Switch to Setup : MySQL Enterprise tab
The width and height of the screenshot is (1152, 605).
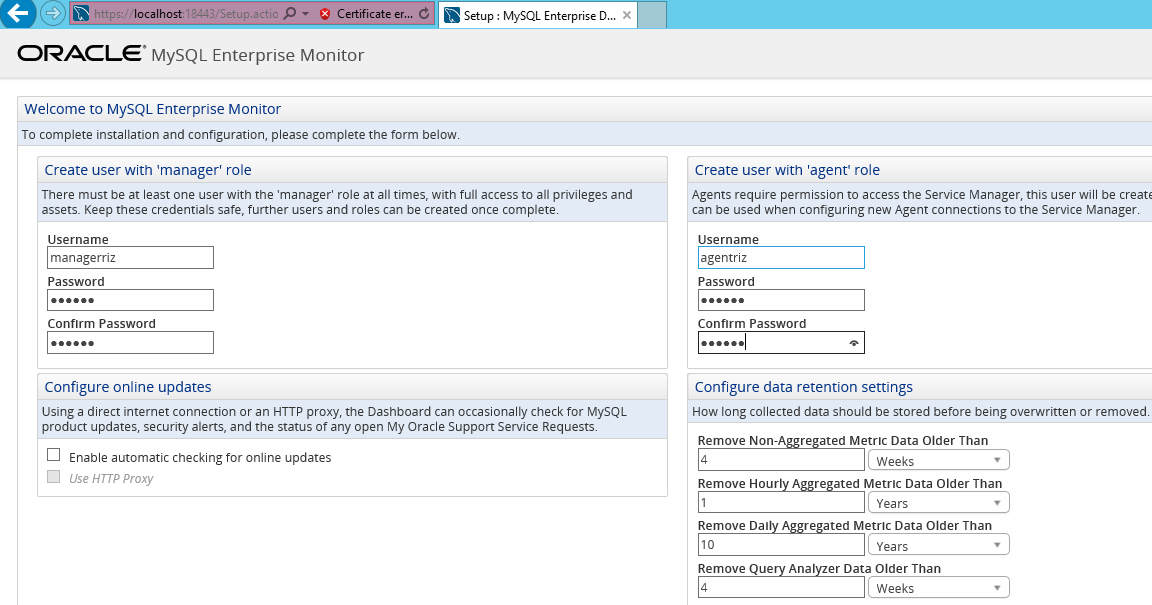click(538, 15)
